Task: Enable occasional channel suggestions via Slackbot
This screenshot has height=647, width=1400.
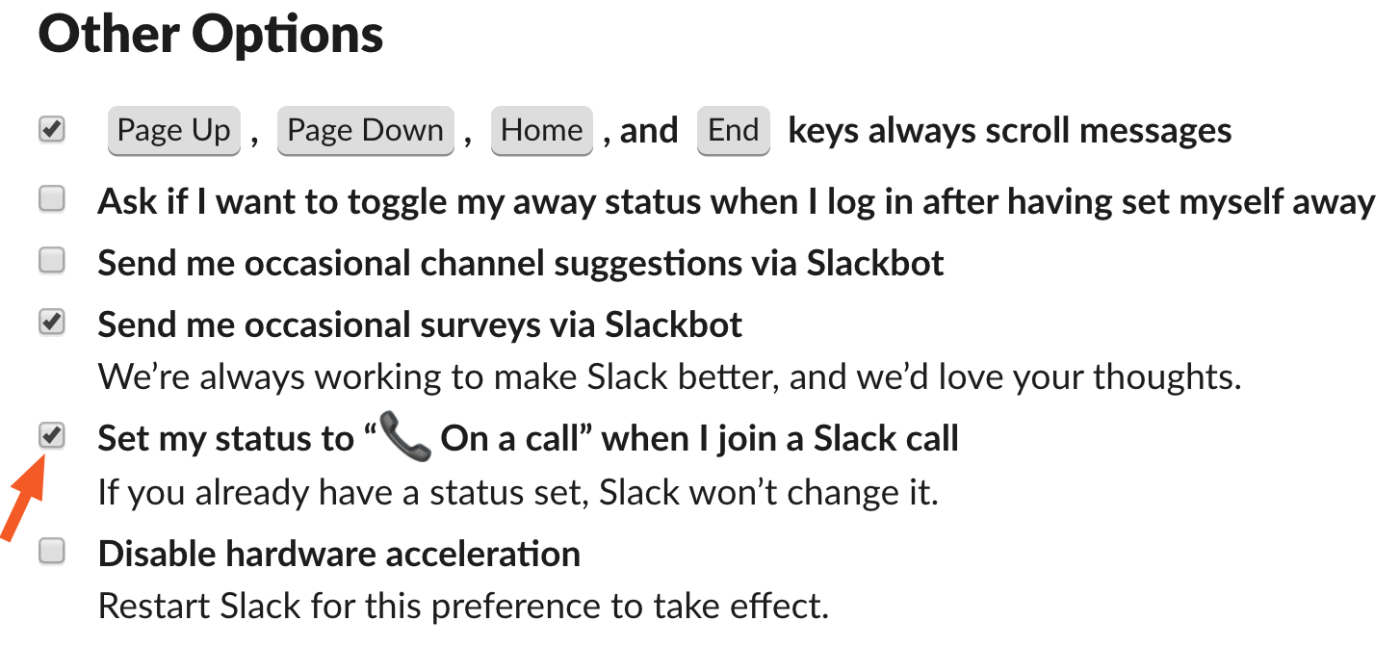Action: point(51,260)
